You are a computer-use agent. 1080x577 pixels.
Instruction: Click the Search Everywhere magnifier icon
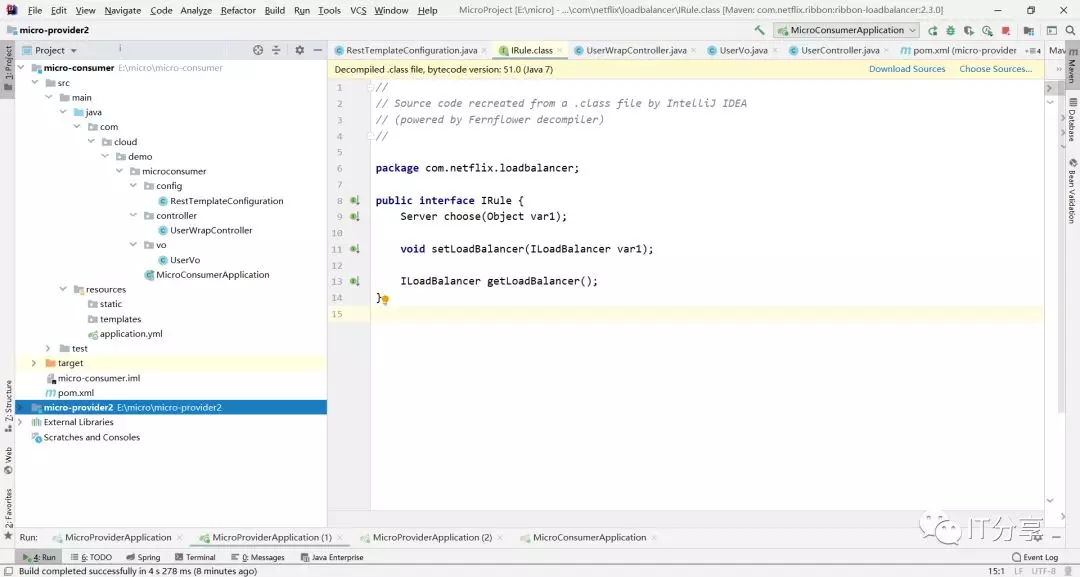pos(1070,30)
